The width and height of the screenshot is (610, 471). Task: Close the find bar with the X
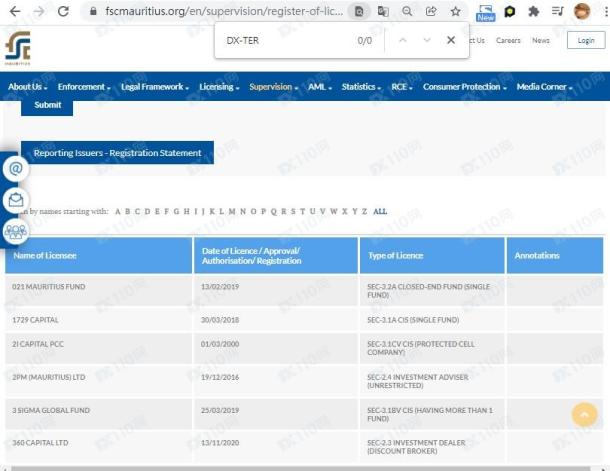click(x=451, y=40)
